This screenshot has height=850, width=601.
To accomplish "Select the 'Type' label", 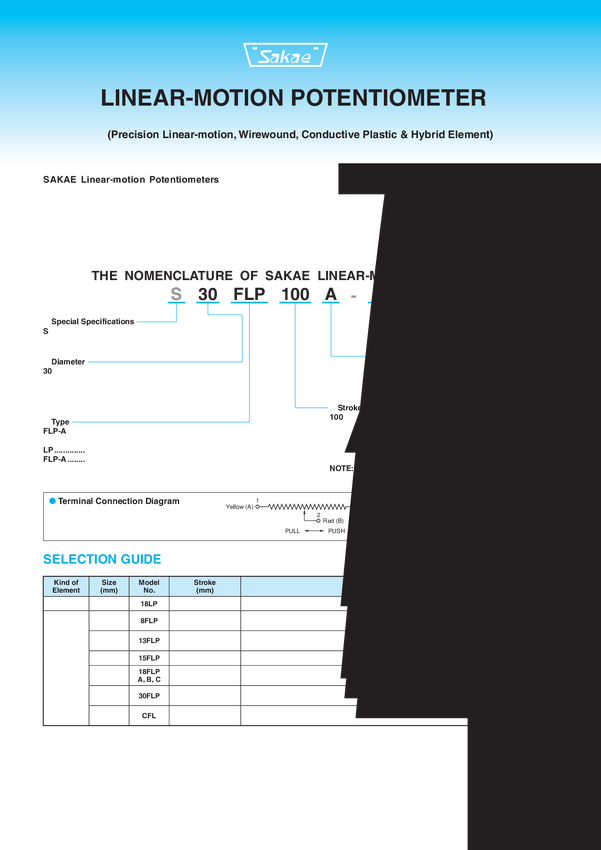I will click(60, 422).
